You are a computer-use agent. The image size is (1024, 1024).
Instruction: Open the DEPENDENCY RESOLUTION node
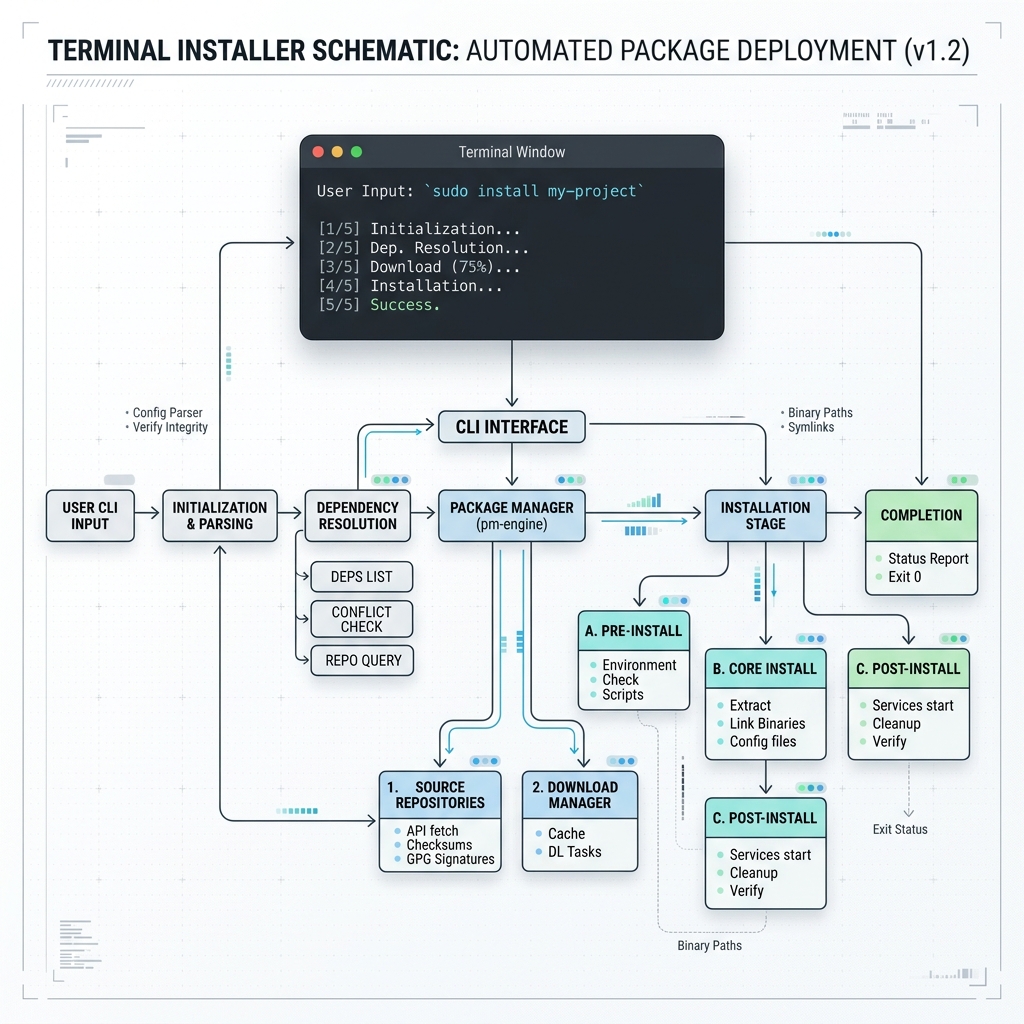tap(357, 515)
